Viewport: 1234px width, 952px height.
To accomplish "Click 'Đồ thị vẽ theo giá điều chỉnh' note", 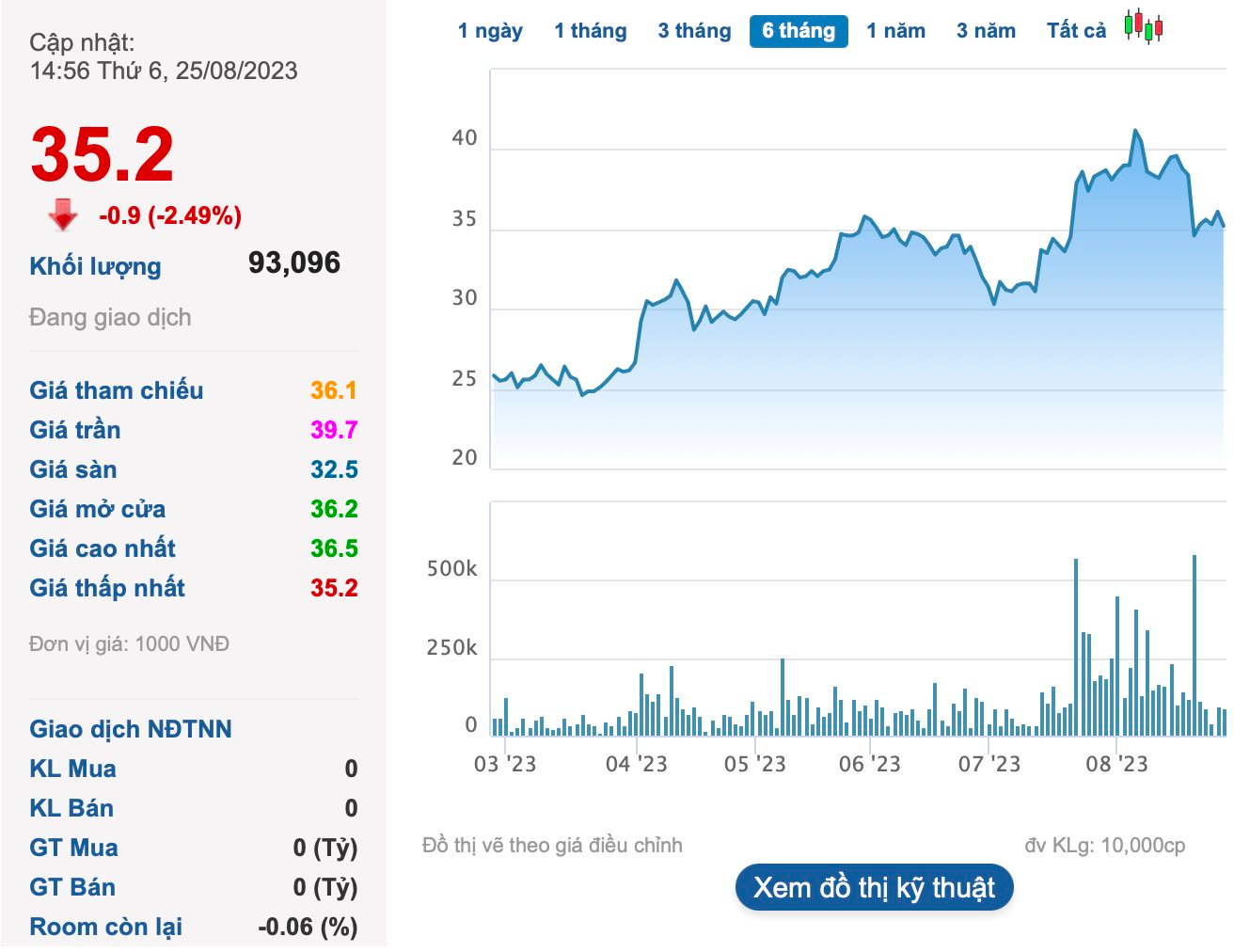I will pos(552,846).
